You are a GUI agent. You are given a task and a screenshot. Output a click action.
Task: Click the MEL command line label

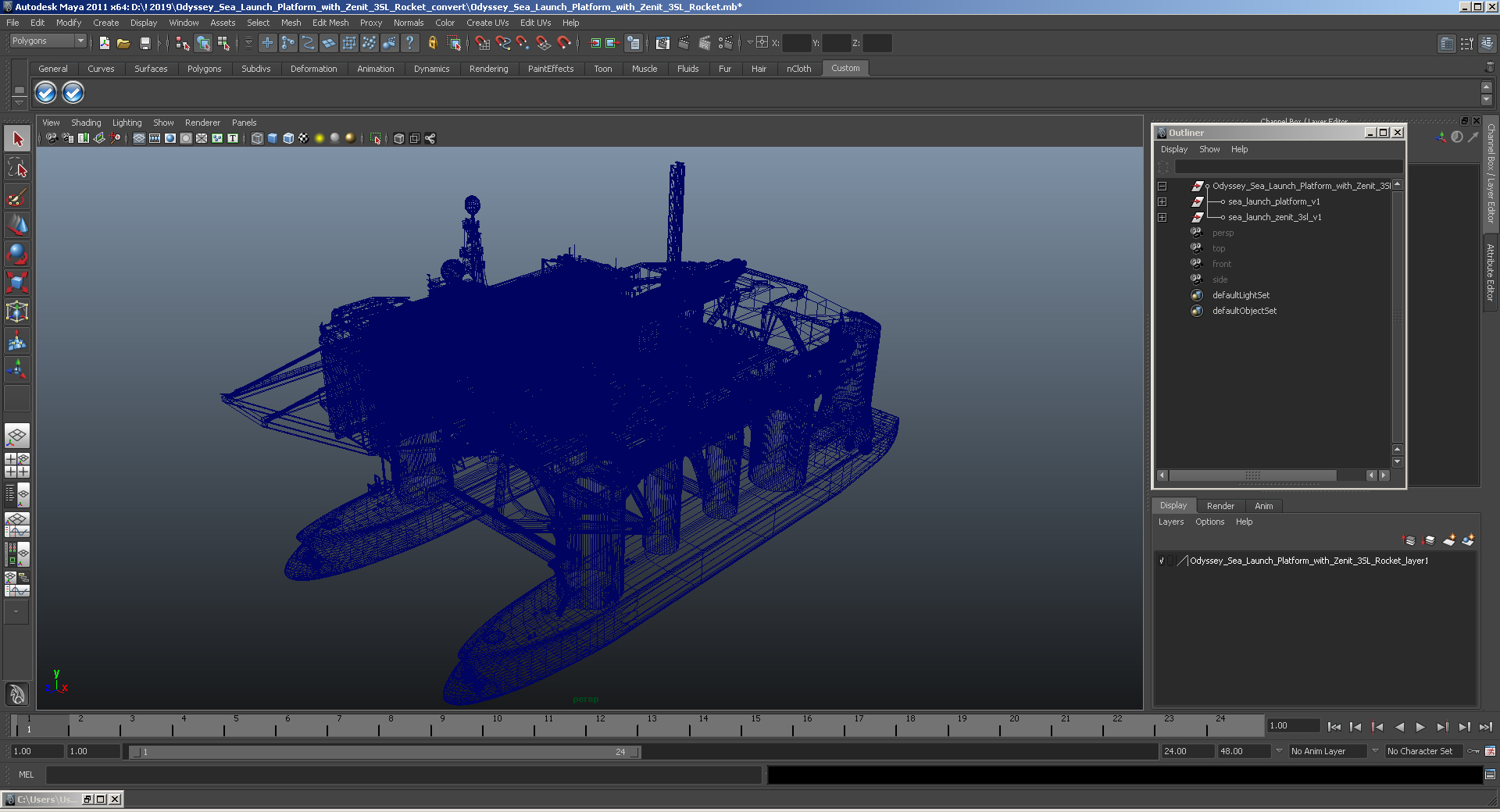coord(27,775)
